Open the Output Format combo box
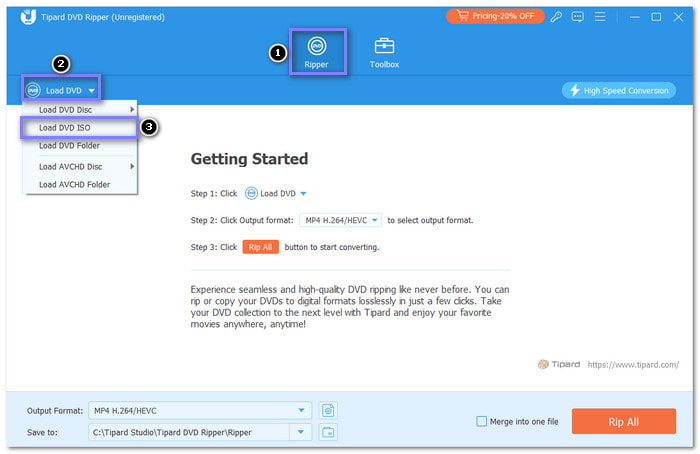This screenshot has height=454, width=700. click(x=200, y=410)
